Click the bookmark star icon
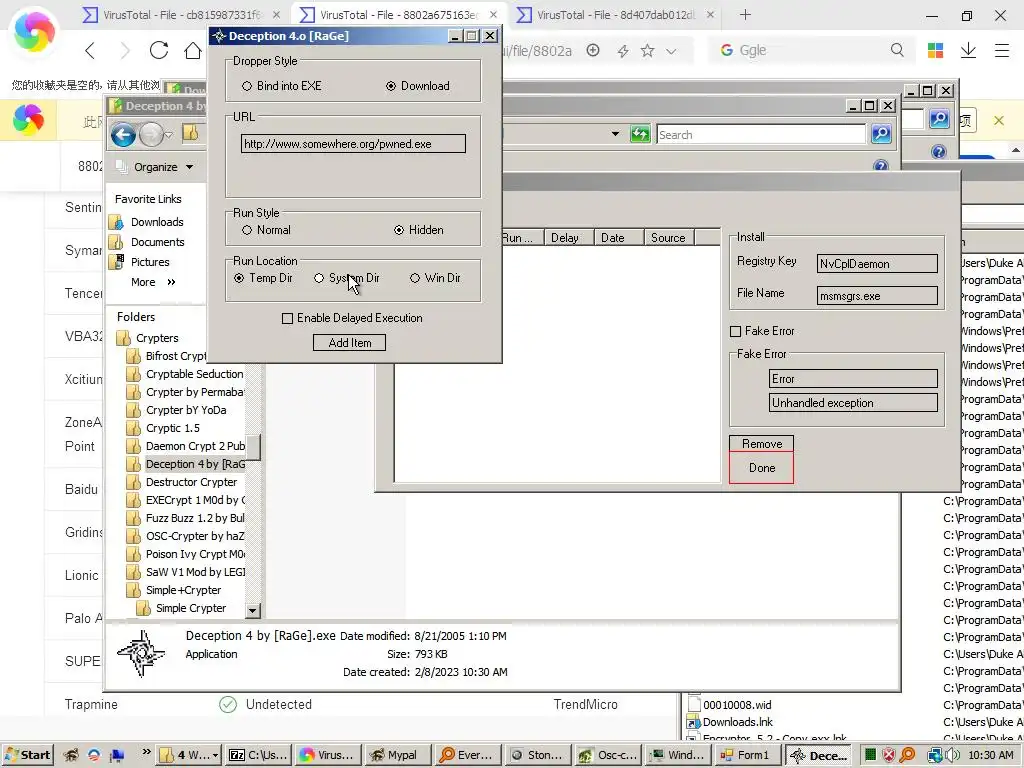Viewport: 1024px width, 768px height. point(647,50)
